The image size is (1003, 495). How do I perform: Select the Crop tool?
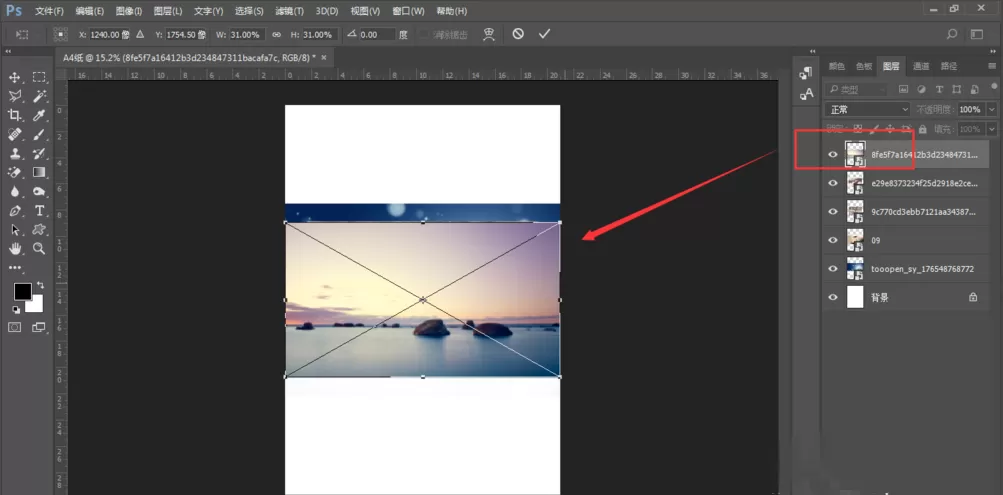coord(15,115)
